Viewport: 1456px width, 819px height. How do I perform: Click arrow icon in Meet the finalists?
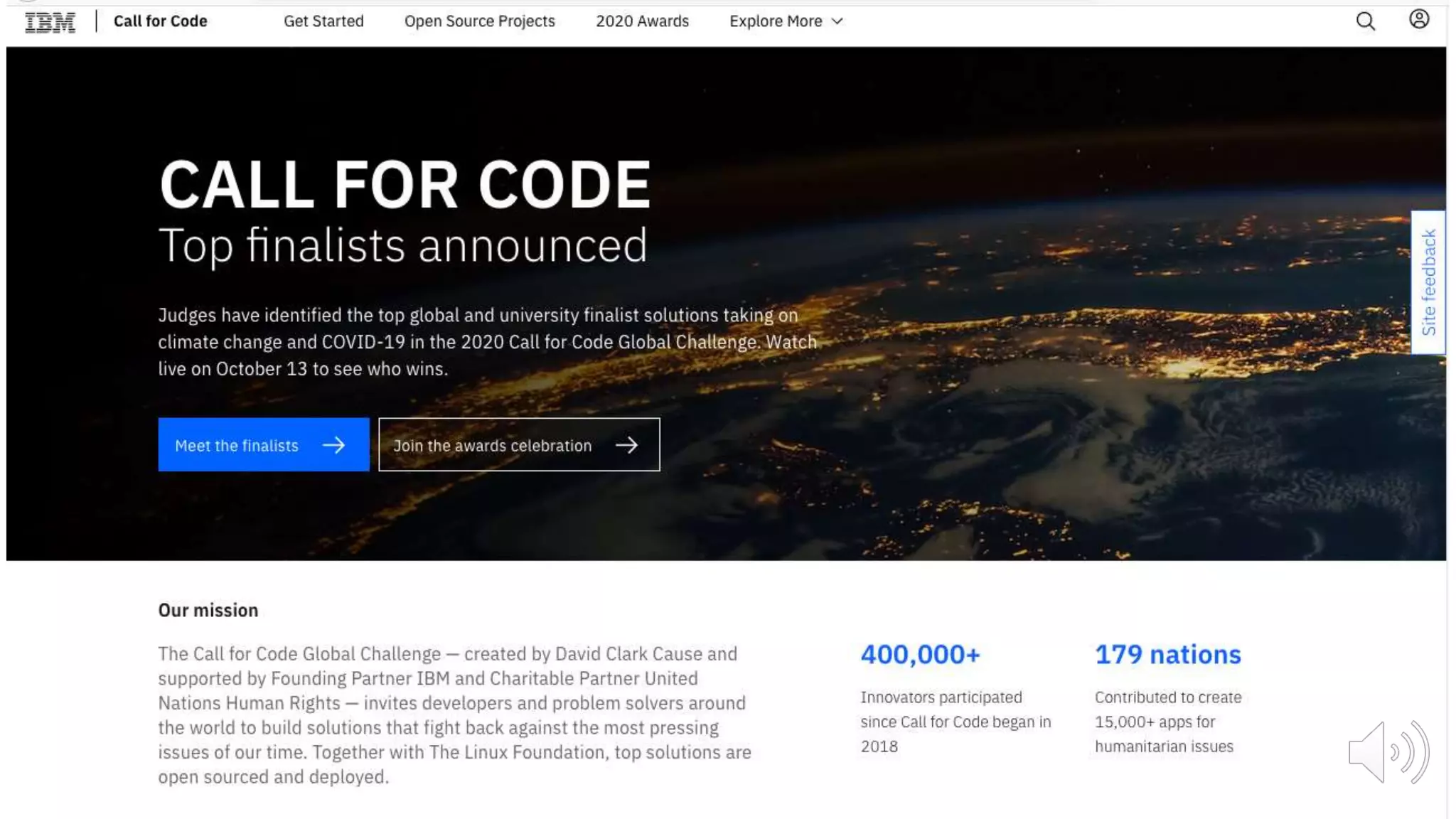click(333, 445)
